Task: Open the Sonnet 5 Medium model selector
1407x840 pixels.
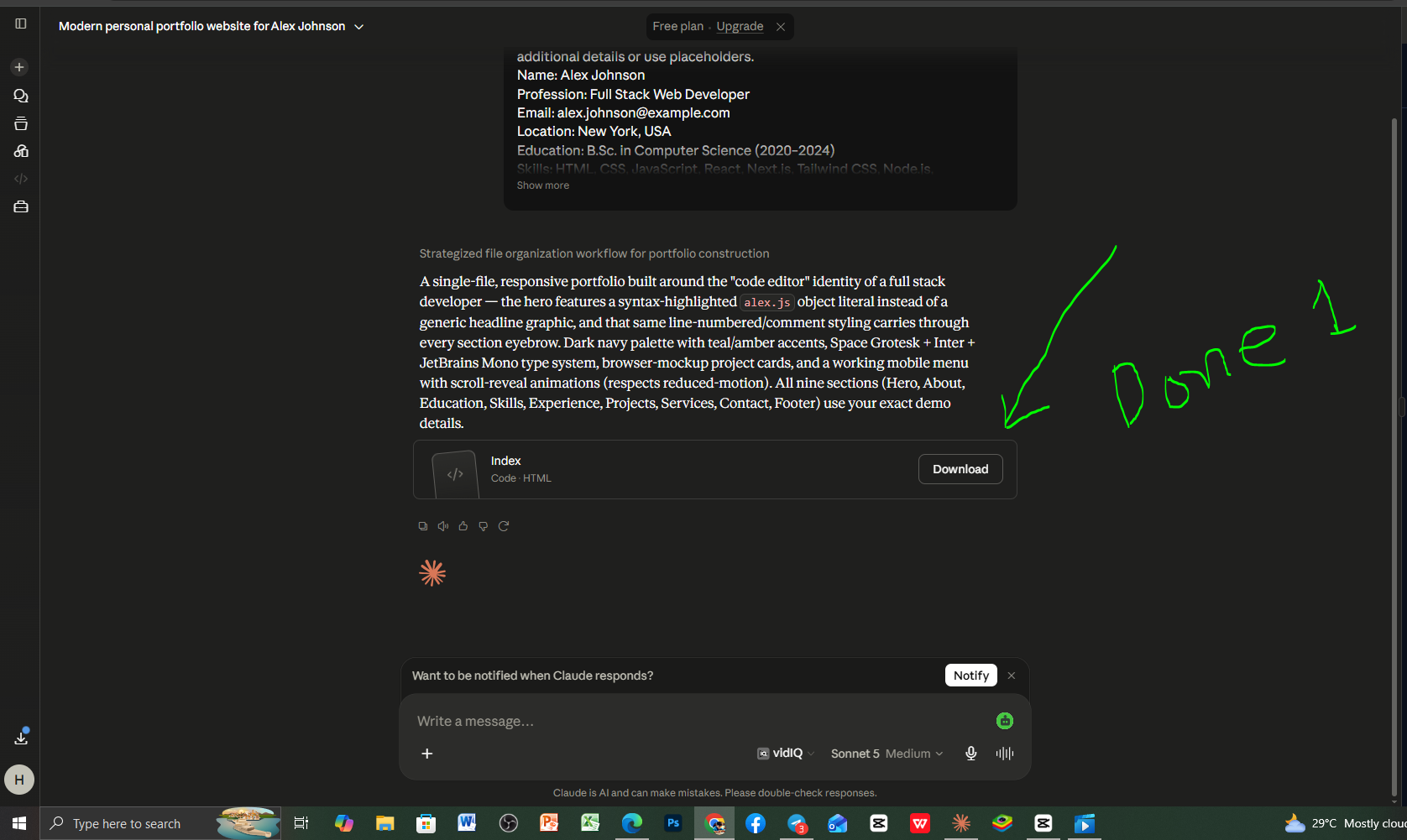Action: tap(887, 754)
